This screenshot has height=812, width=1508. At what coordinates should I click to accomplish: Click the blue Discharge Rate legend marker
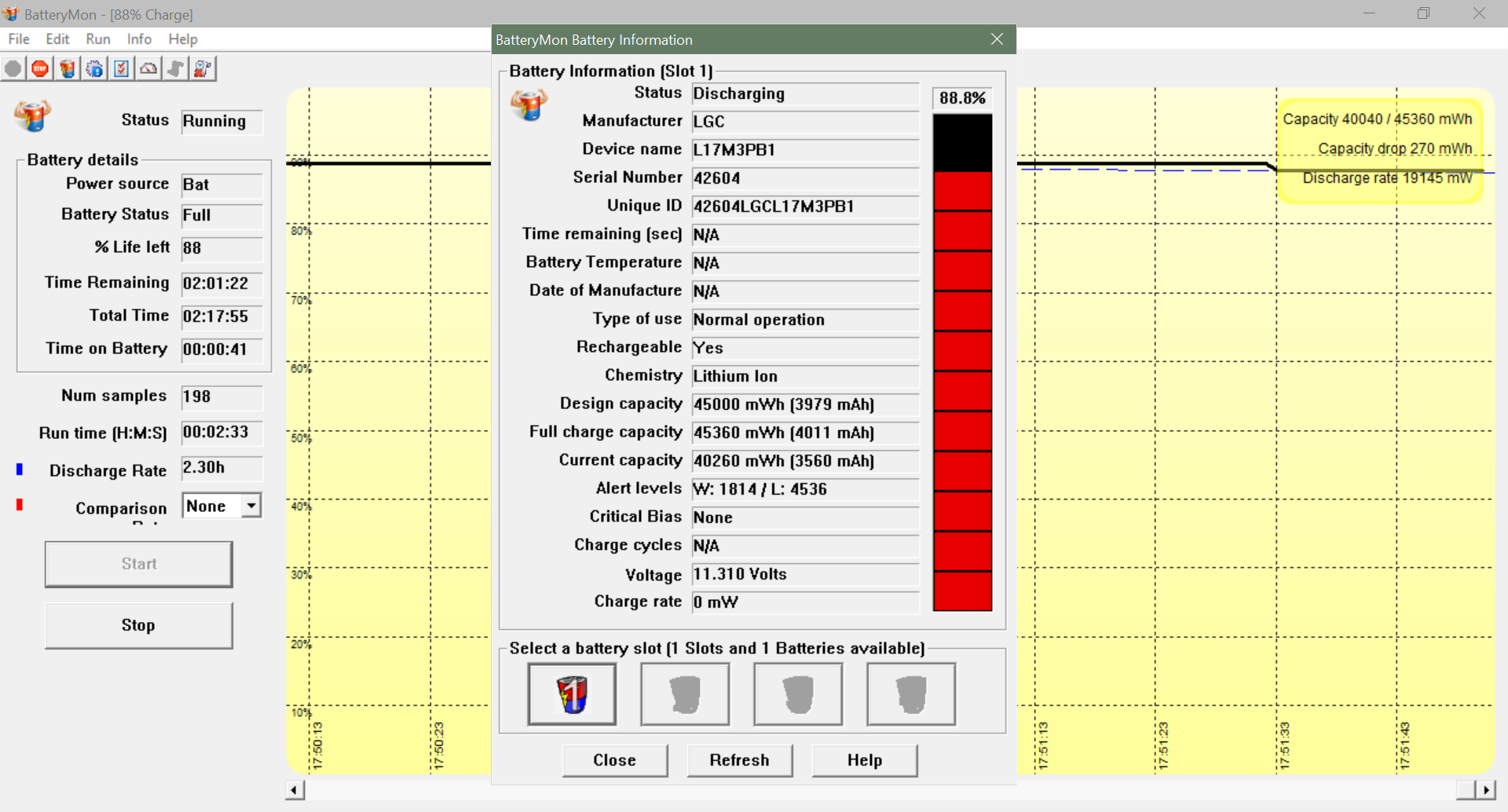pyautogui.click(x=20, y=470)
